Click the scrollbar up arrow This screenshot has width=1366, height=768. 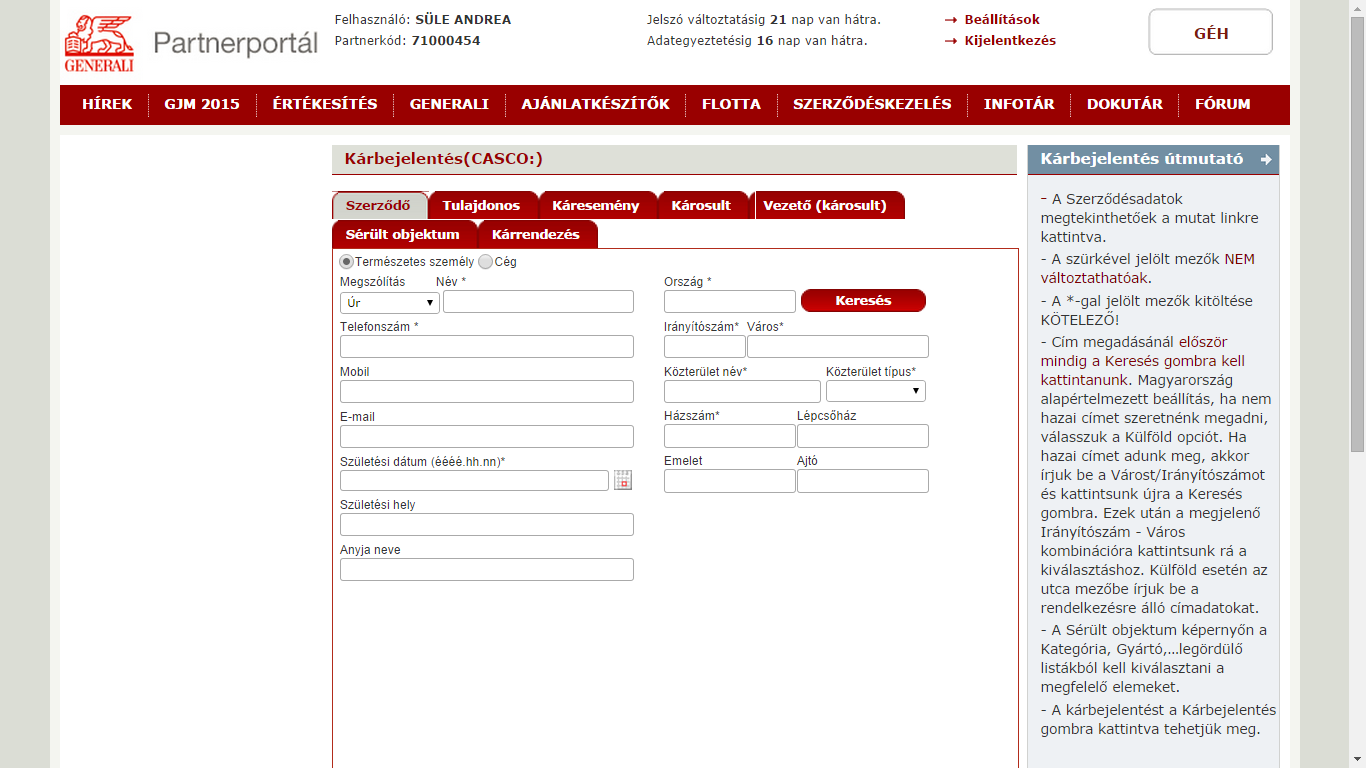(1357, 8)
